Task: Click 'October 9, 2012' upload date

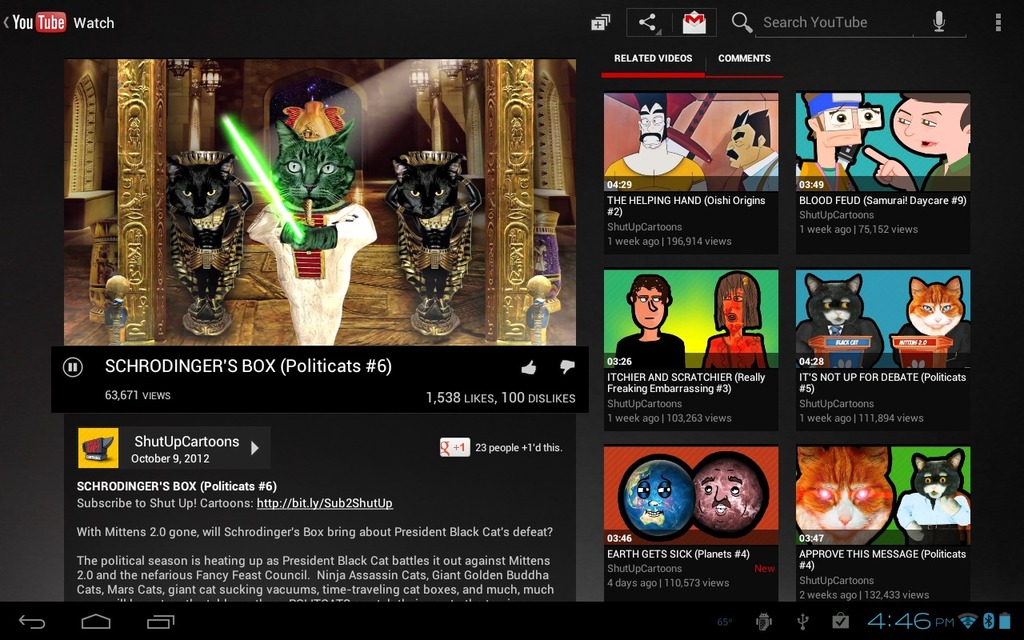Action: tap(170, 458)
